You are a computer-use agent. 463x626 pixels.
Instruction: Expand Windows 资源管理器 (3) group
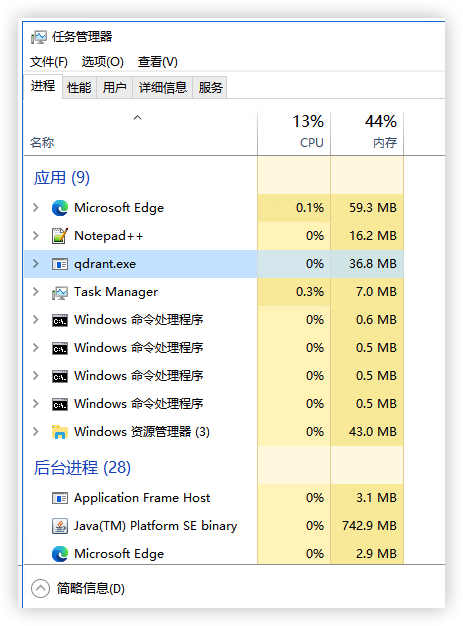pyautogui.click(x=36, y=432)
